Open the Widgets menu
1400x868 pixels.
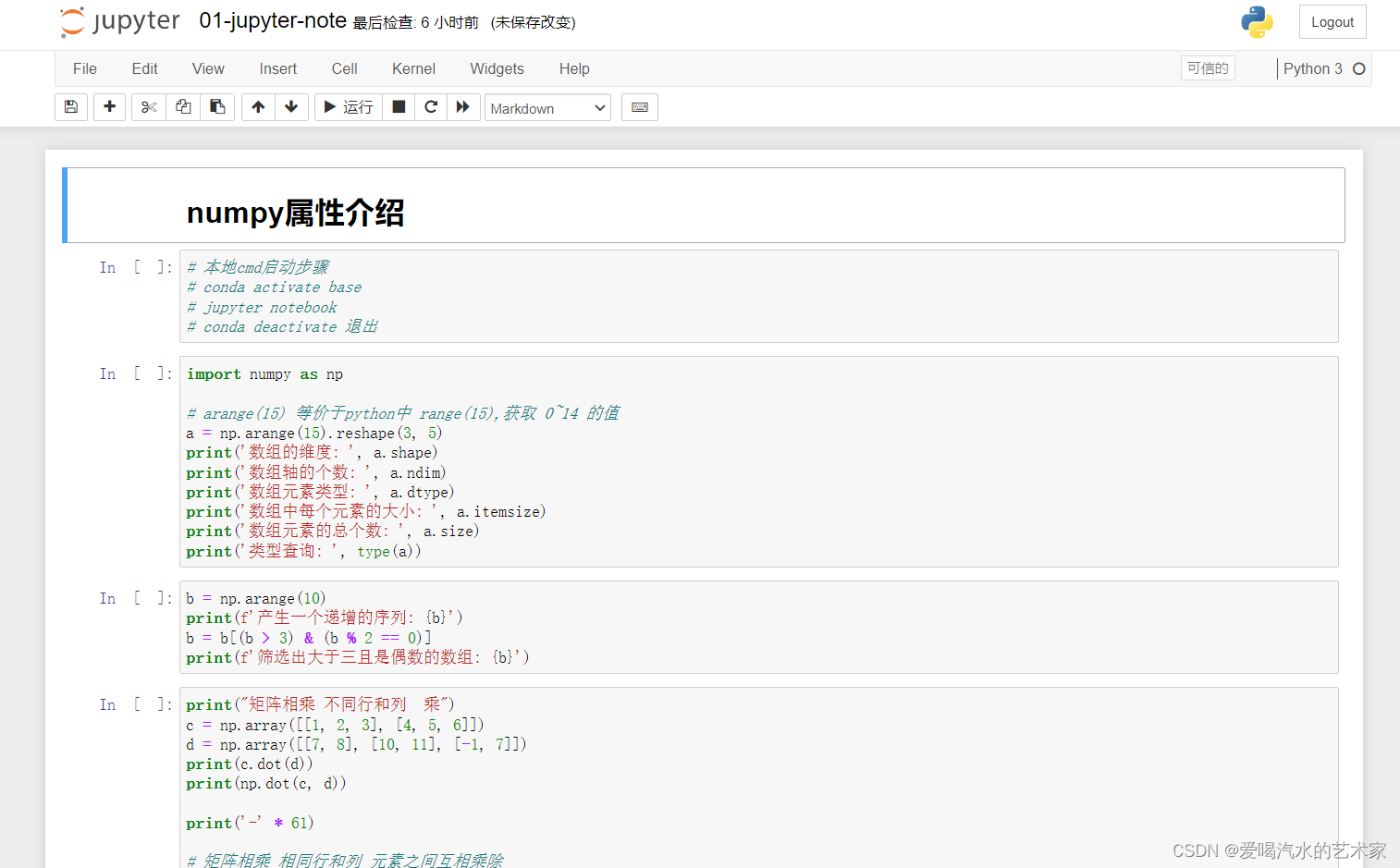(x=497, y=68)
